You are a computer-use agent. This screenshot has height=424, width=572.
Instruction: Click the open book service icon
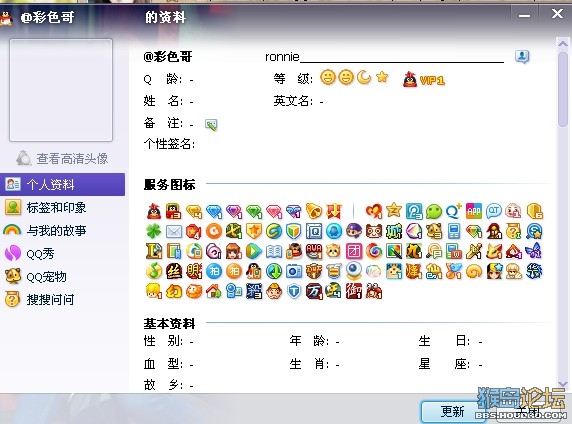(x=274, y=251)
